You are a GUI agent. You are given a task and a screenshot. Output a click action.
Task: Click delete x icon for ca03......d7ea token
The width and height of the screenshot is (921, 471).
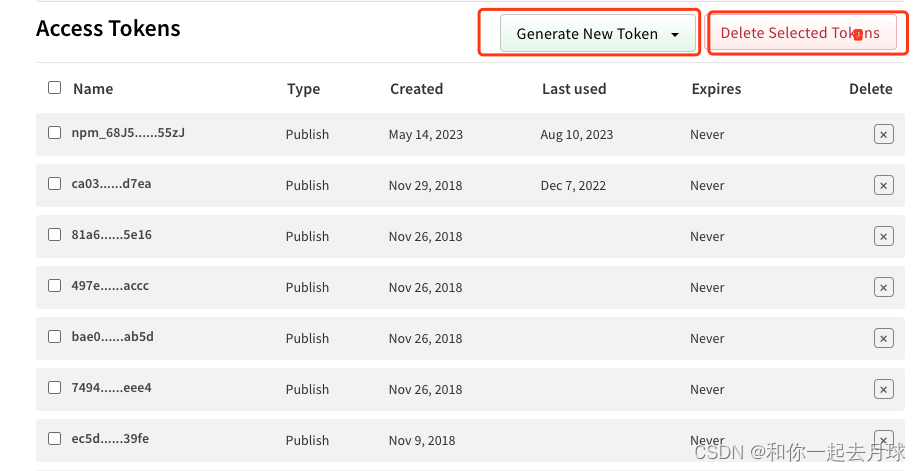(x=883, y=185)
